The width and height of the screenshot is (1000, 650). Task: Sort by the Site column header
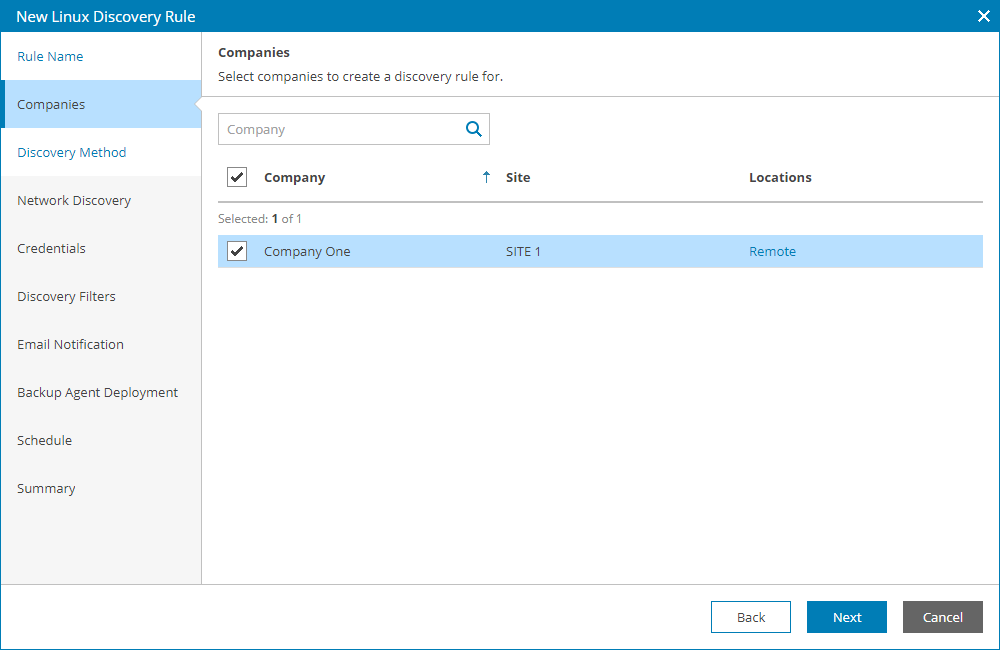coord(518,177)
